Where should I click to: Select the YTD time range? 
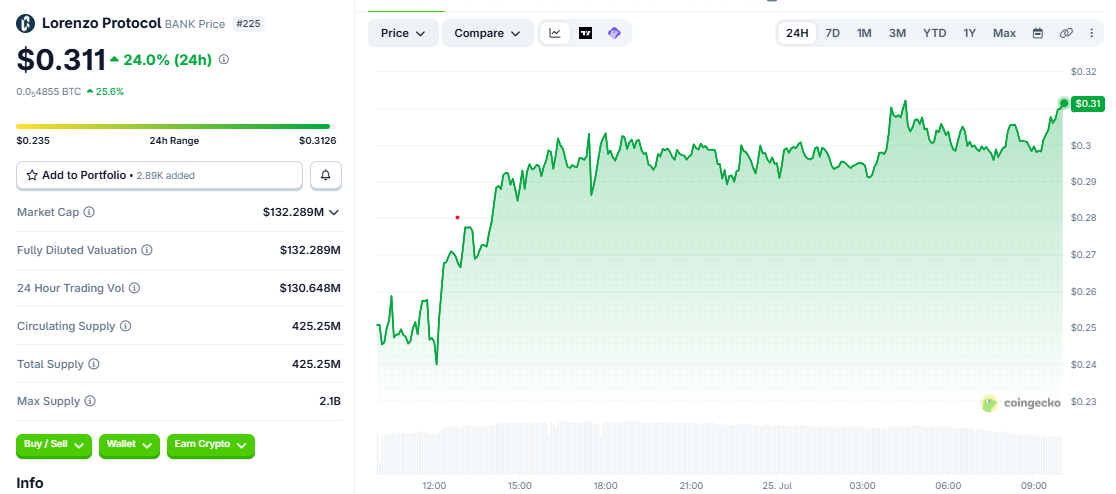point(935,33)
